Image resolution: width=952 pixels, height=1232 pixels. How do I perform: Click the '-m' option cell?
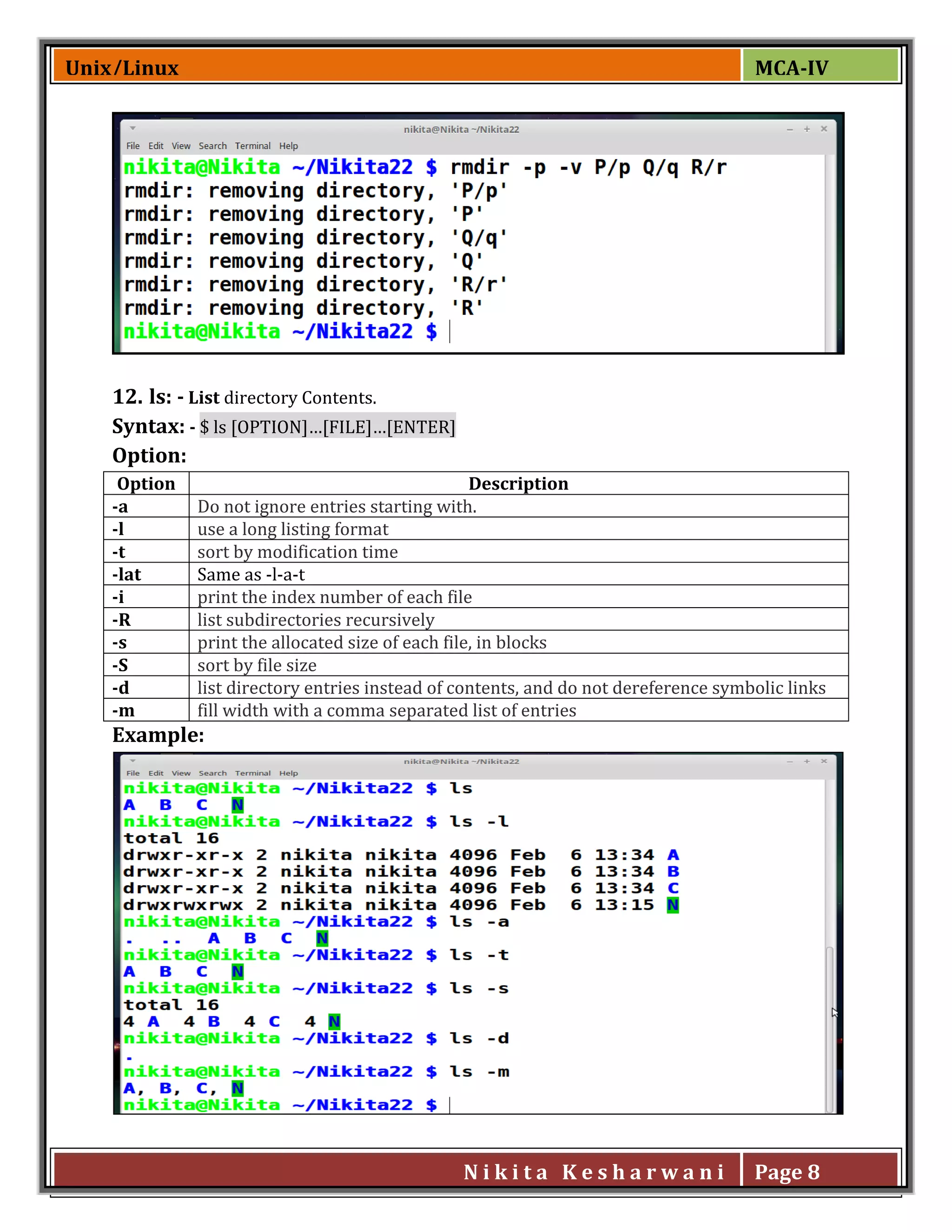146,709
